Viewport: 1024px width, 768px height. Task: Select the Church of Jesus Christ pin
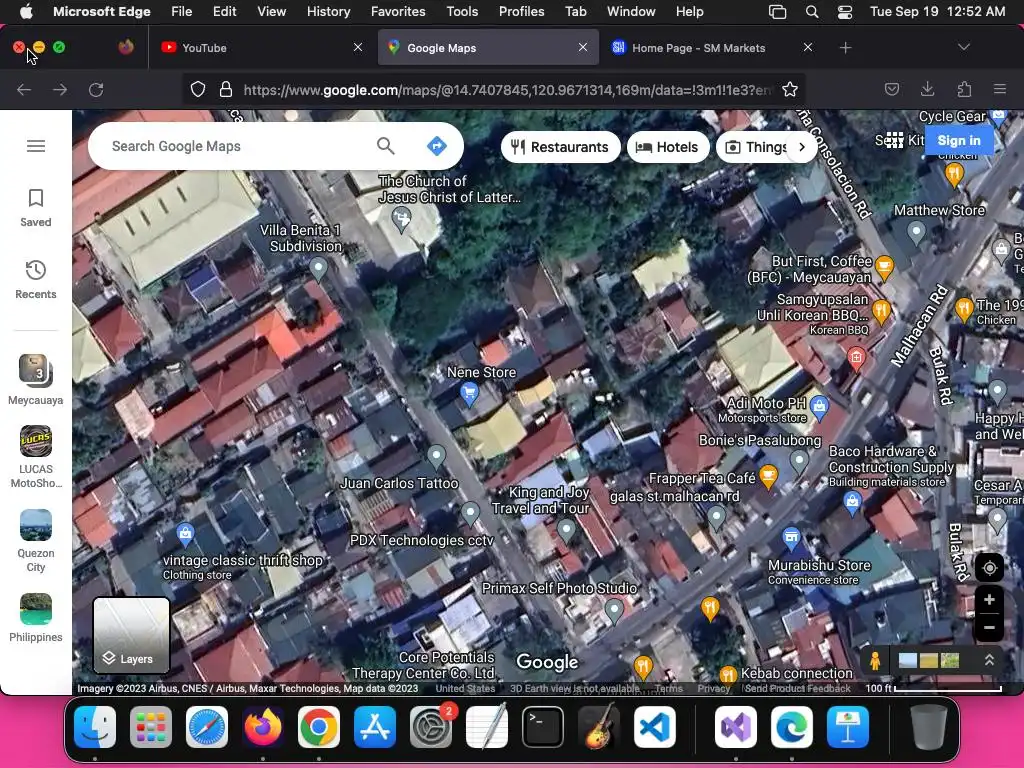[401, 219]
